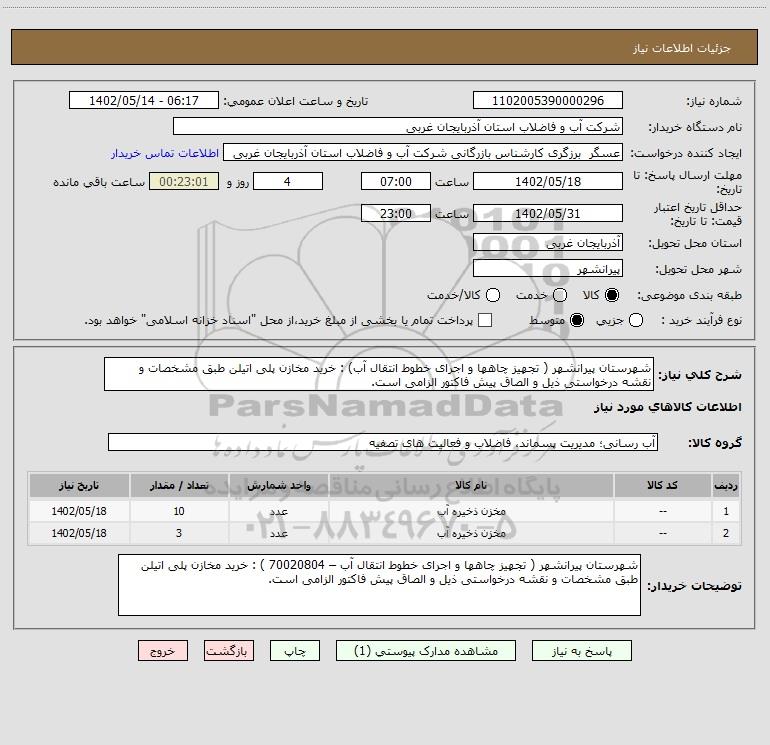Select the کالا/خدمت radio button
This screenshot has height=745, width=770.
tap(493, 295)
